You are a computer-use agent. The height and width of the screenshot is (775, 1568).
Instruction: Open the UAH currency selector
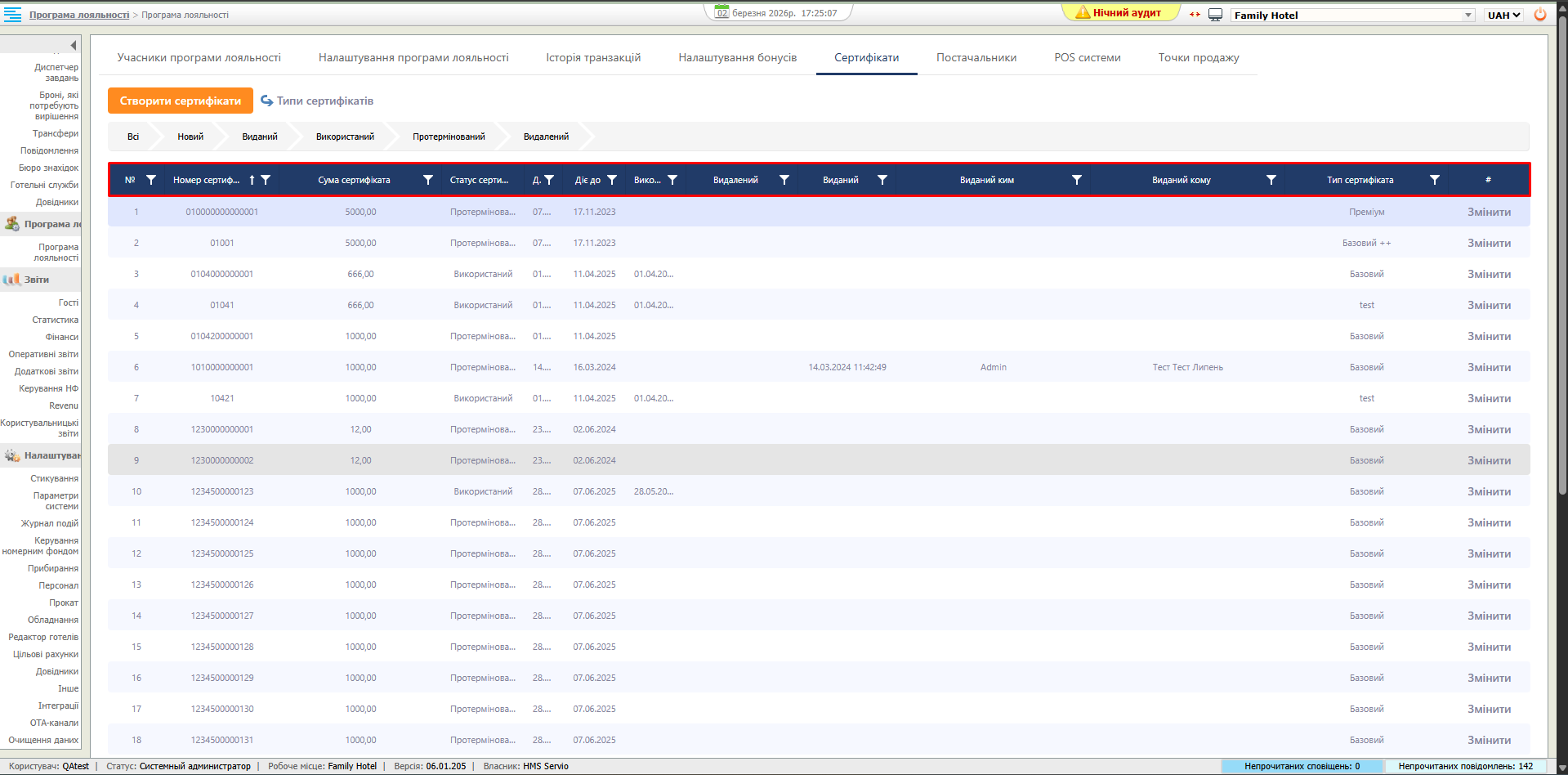pyautogui.click(x=1503, y=15)
